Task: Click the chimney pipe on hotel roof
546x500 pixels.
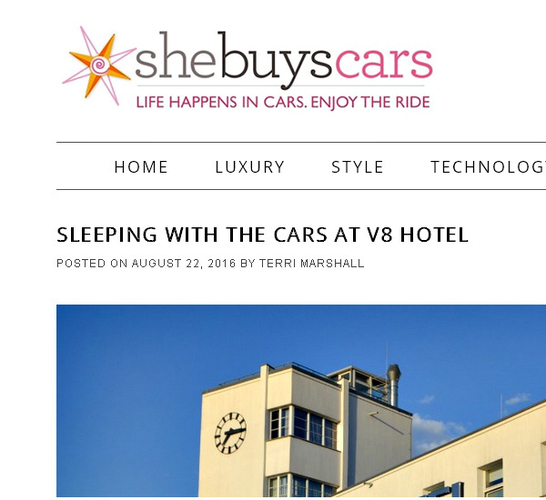Action: point(394,384)
